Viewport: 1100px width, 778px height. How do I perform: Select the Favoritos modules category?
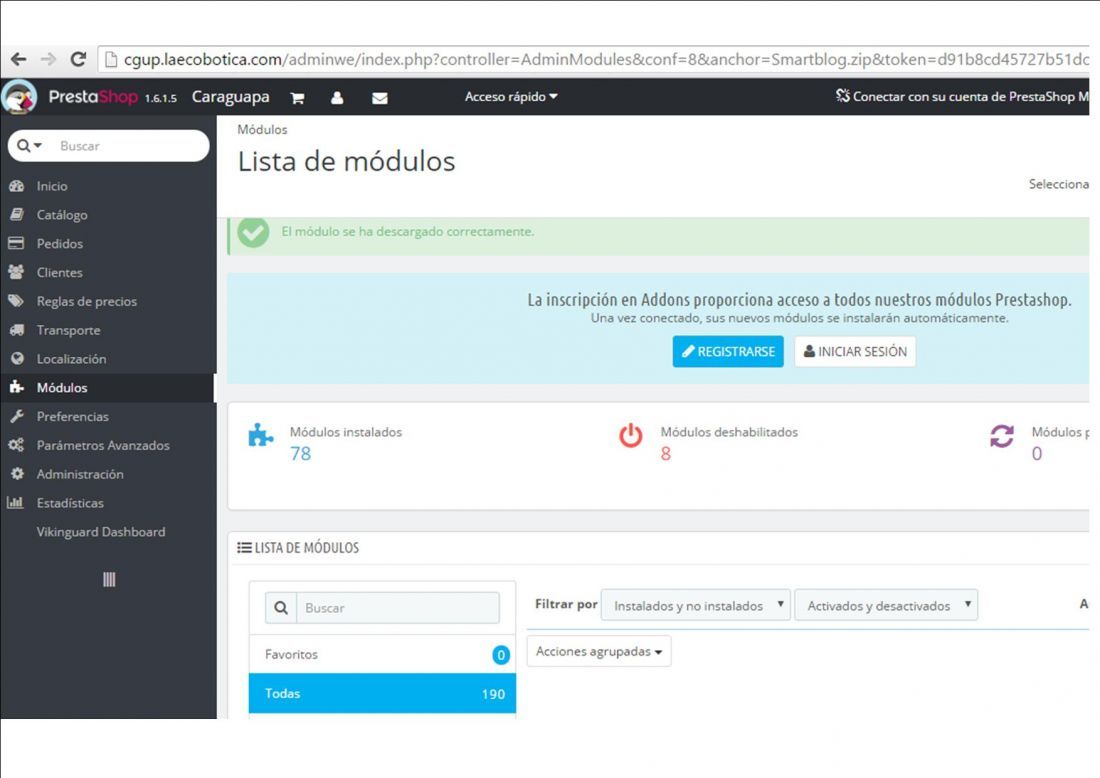382,654
